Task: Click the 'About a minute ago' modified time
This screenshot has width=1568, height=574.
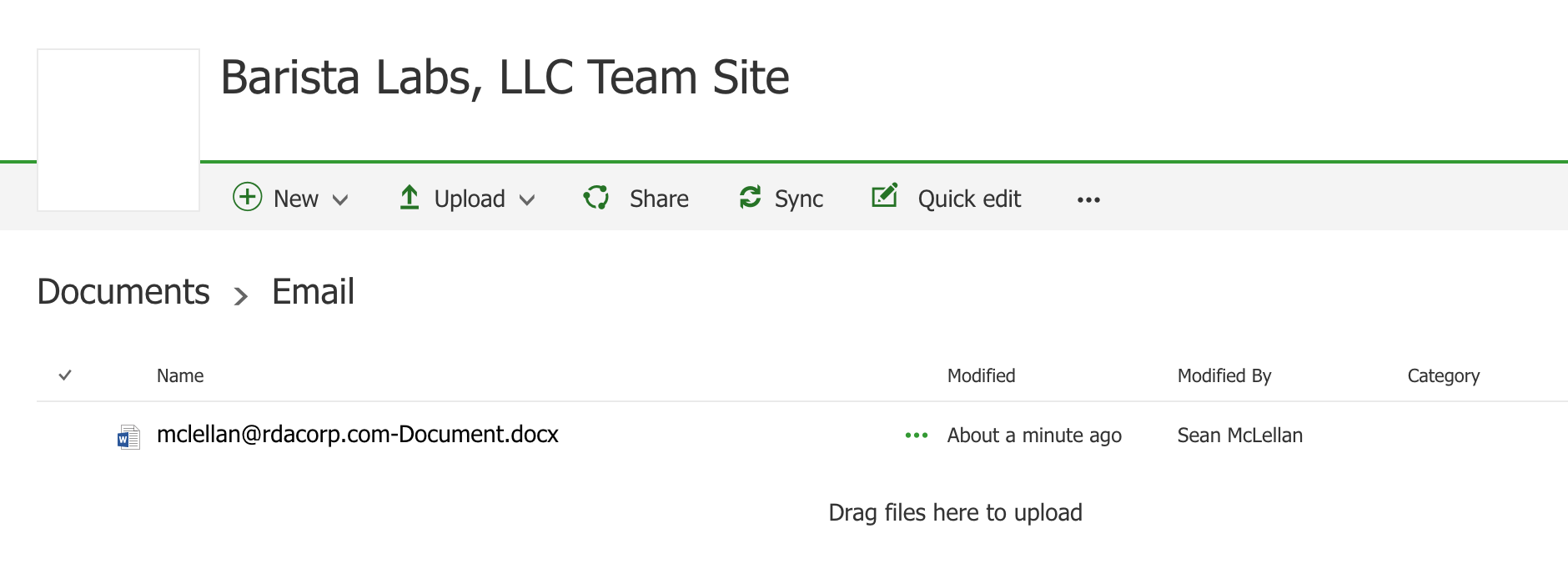Action: click(x=1034, y=436)
